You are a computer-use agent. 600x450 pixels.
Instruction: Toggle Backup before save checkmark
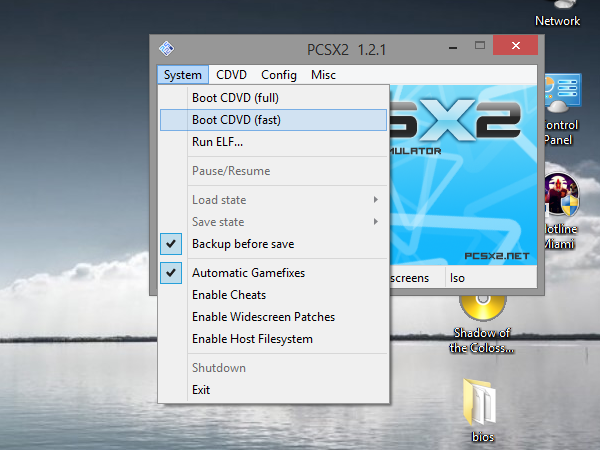coord(171,244)
